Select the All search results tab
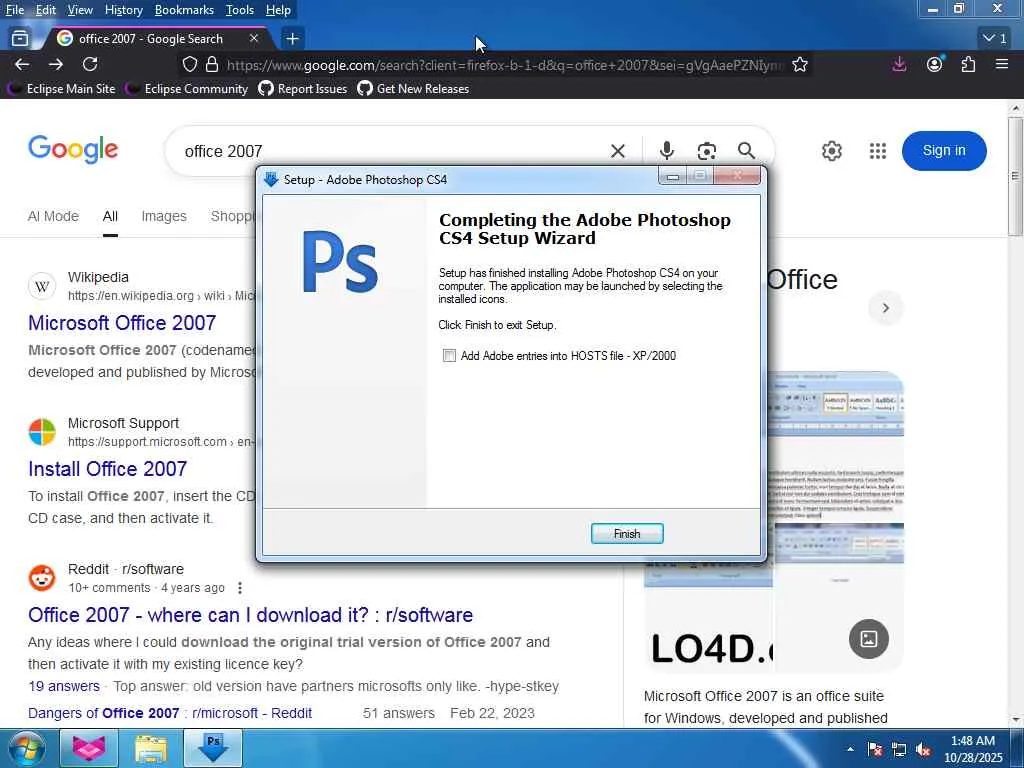1024x768 pixels. [110, 216]
